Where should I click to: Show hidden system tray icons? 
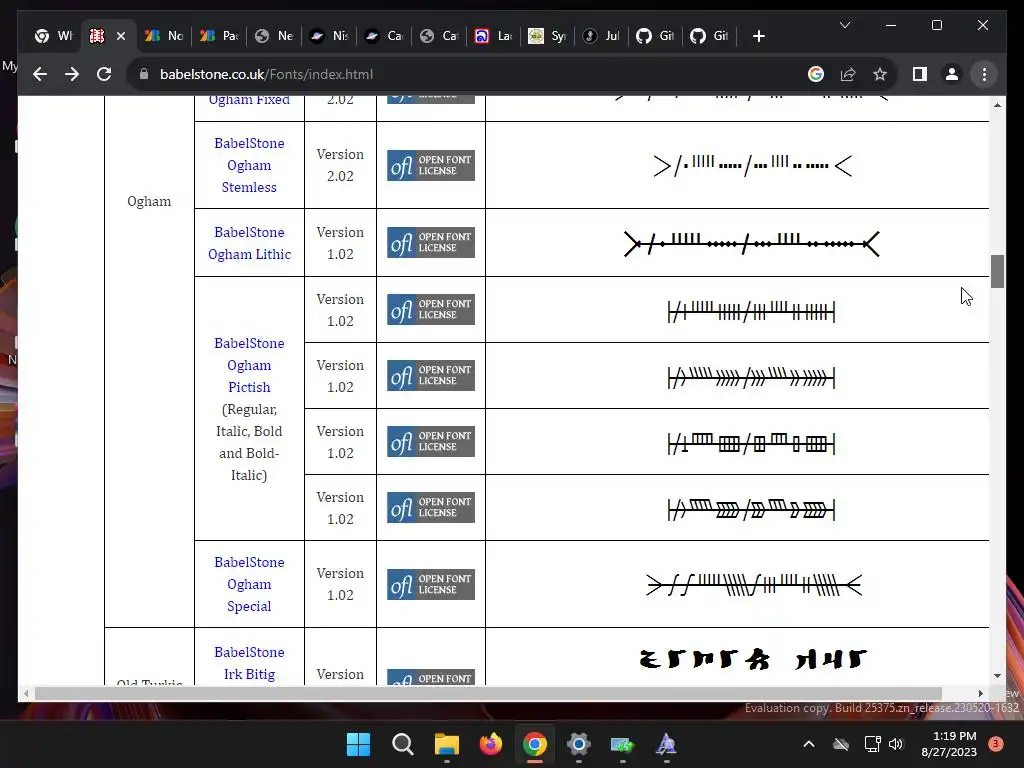click(808, 744)
